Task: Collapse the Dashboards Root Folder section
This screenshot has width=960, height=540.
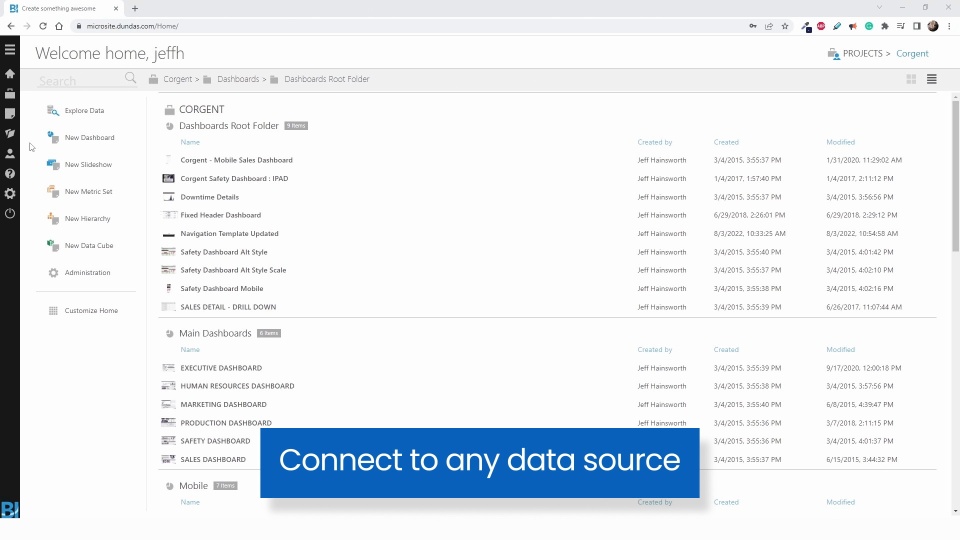Action: (x=169, y=126)
